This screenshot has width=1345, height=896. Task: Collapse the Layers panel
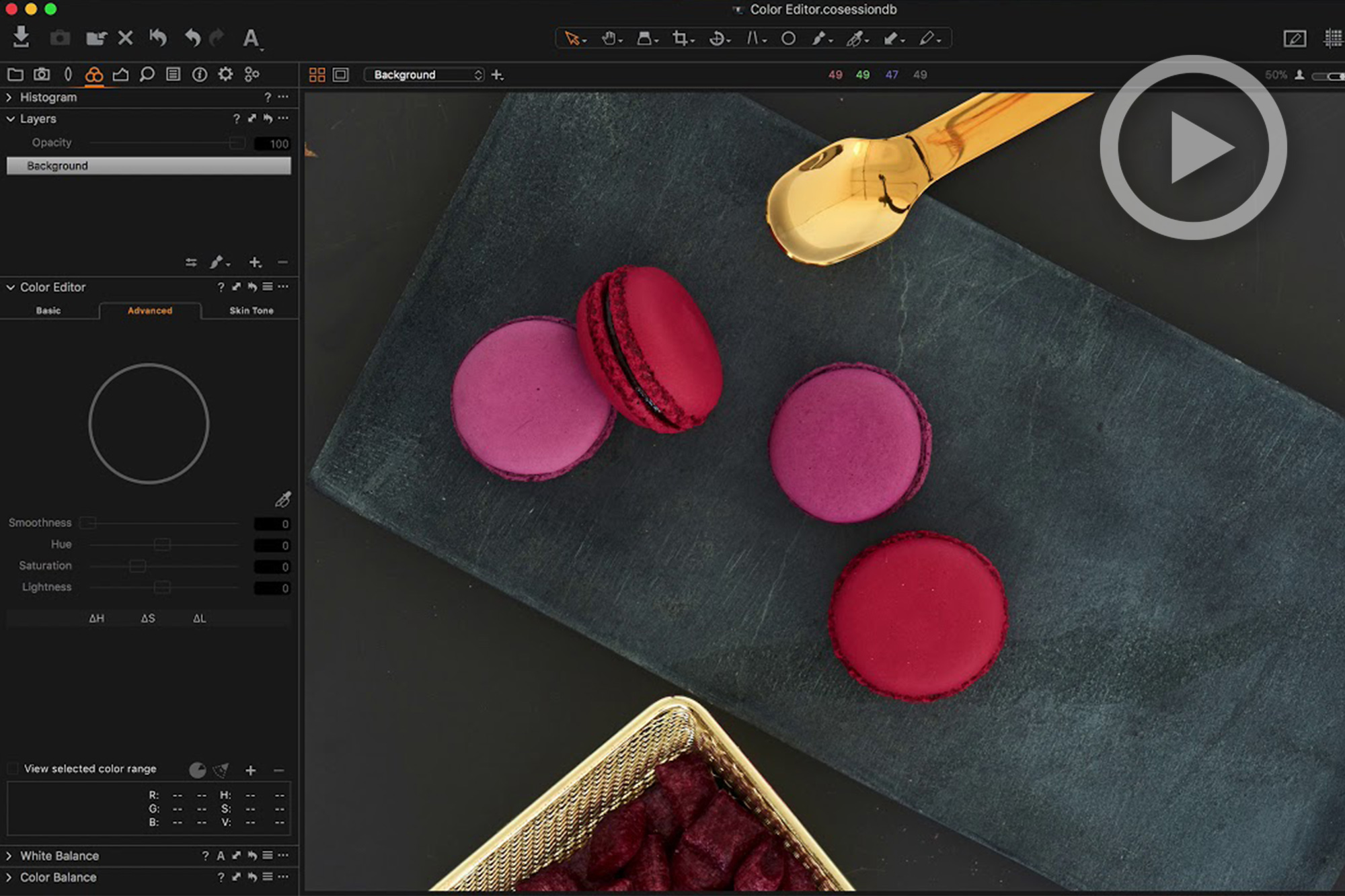pyautogui.click(x=9, y=118)
